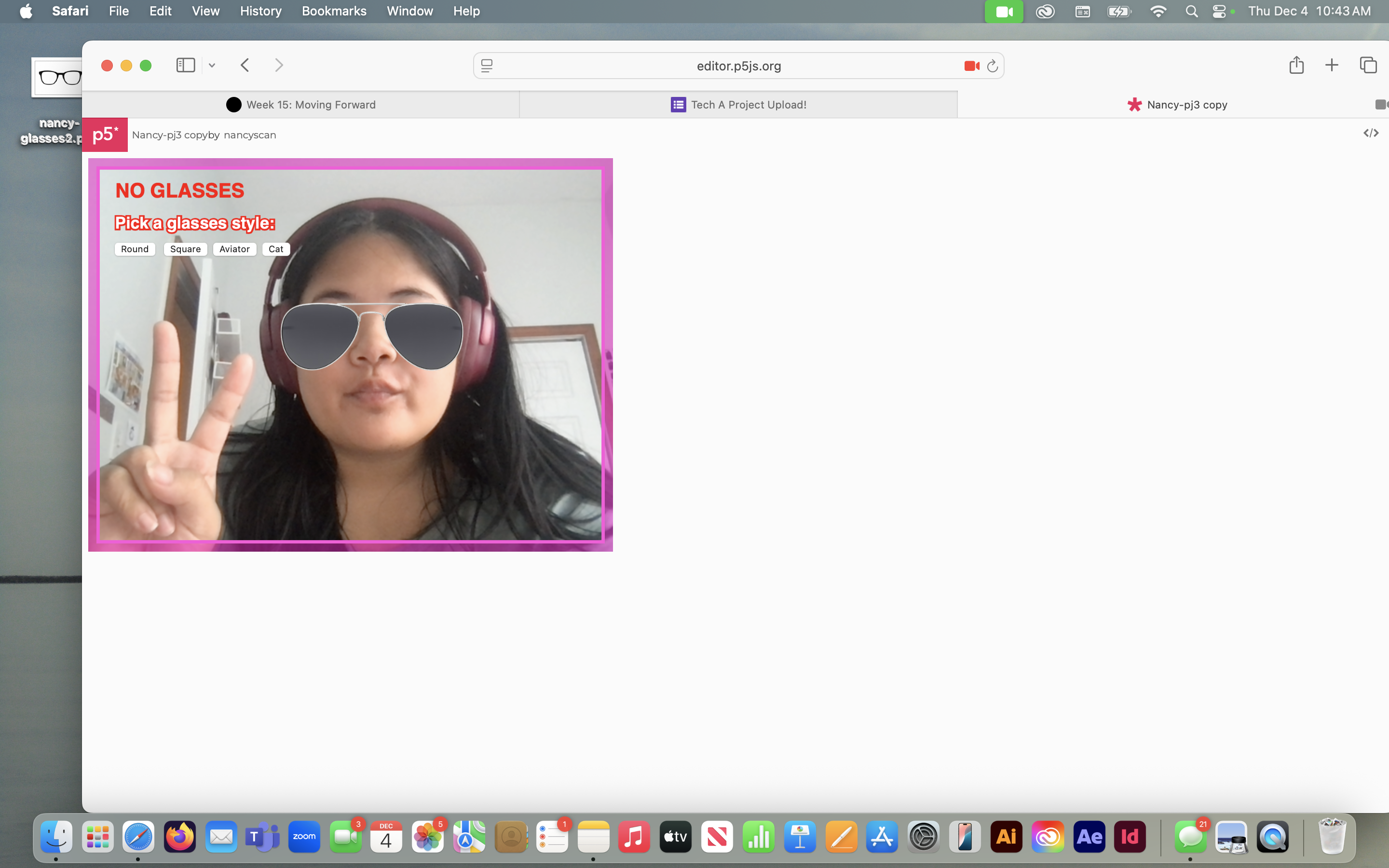Reload the page using the refresh icon

[x=993, y=66]
